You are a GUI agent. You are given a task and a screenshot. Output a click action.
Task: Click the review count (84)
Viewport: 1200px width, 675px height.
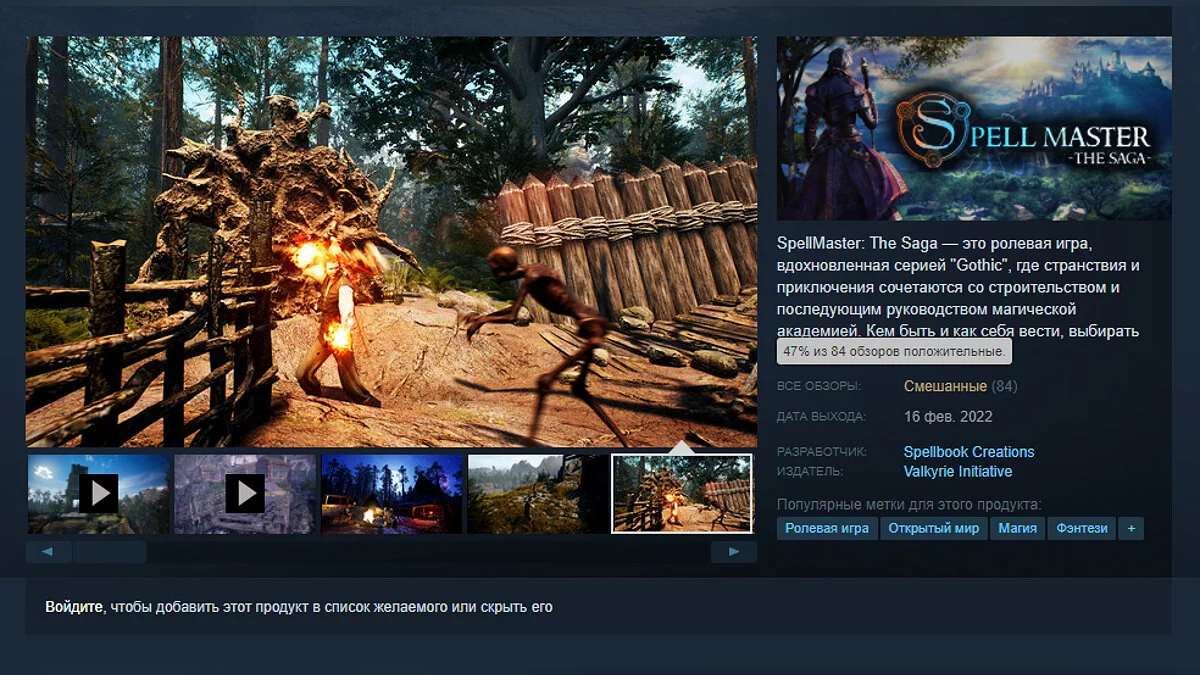tap(1005, 386)
